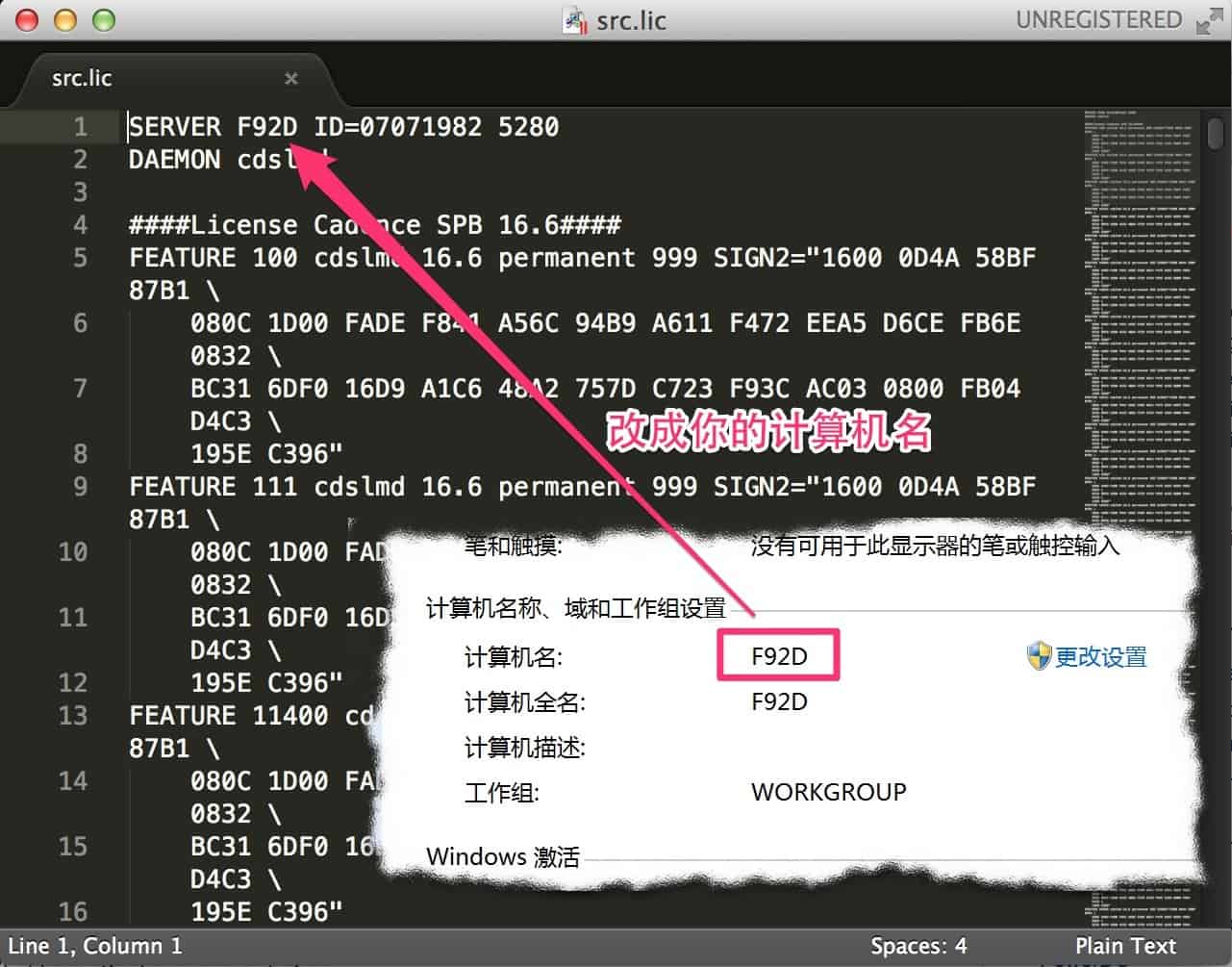Image resolution: width=1232 pixels, height=967 pixels.
Task: Click ID=07071982 on line 1
Action: coord(398,127)
